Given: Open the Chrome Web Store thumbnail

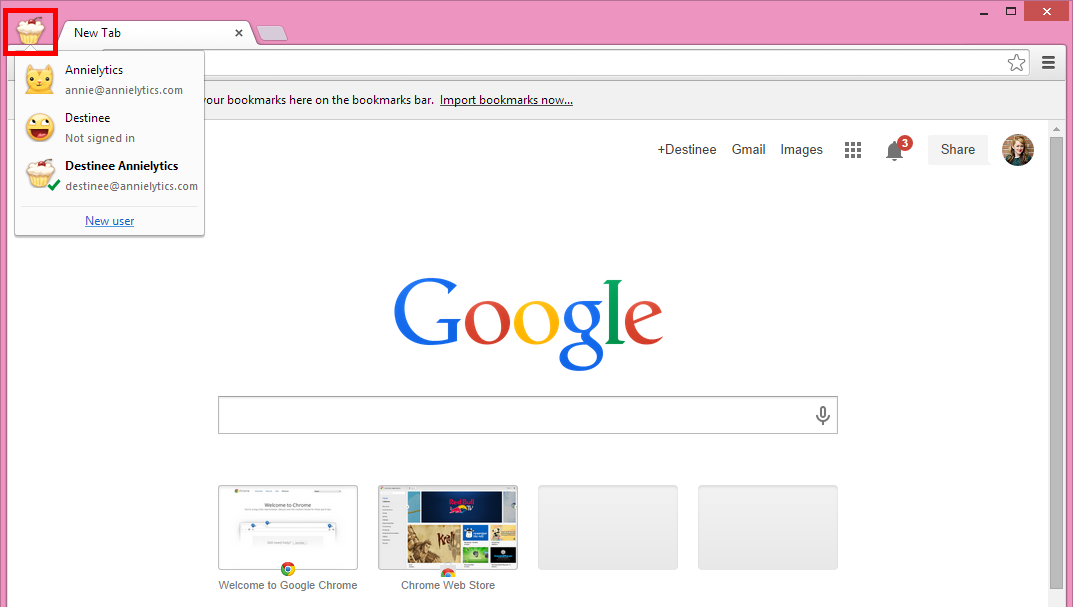Looking at the screenshot, I should click(448, 528).
